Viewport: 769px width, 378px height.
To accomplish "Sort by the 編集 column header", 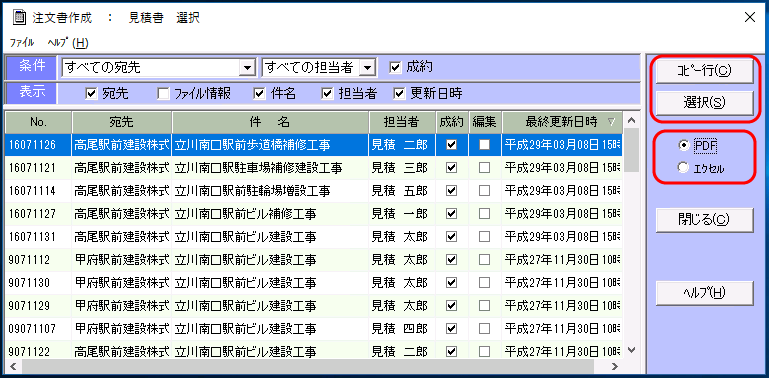I will [x=485, y=122].
